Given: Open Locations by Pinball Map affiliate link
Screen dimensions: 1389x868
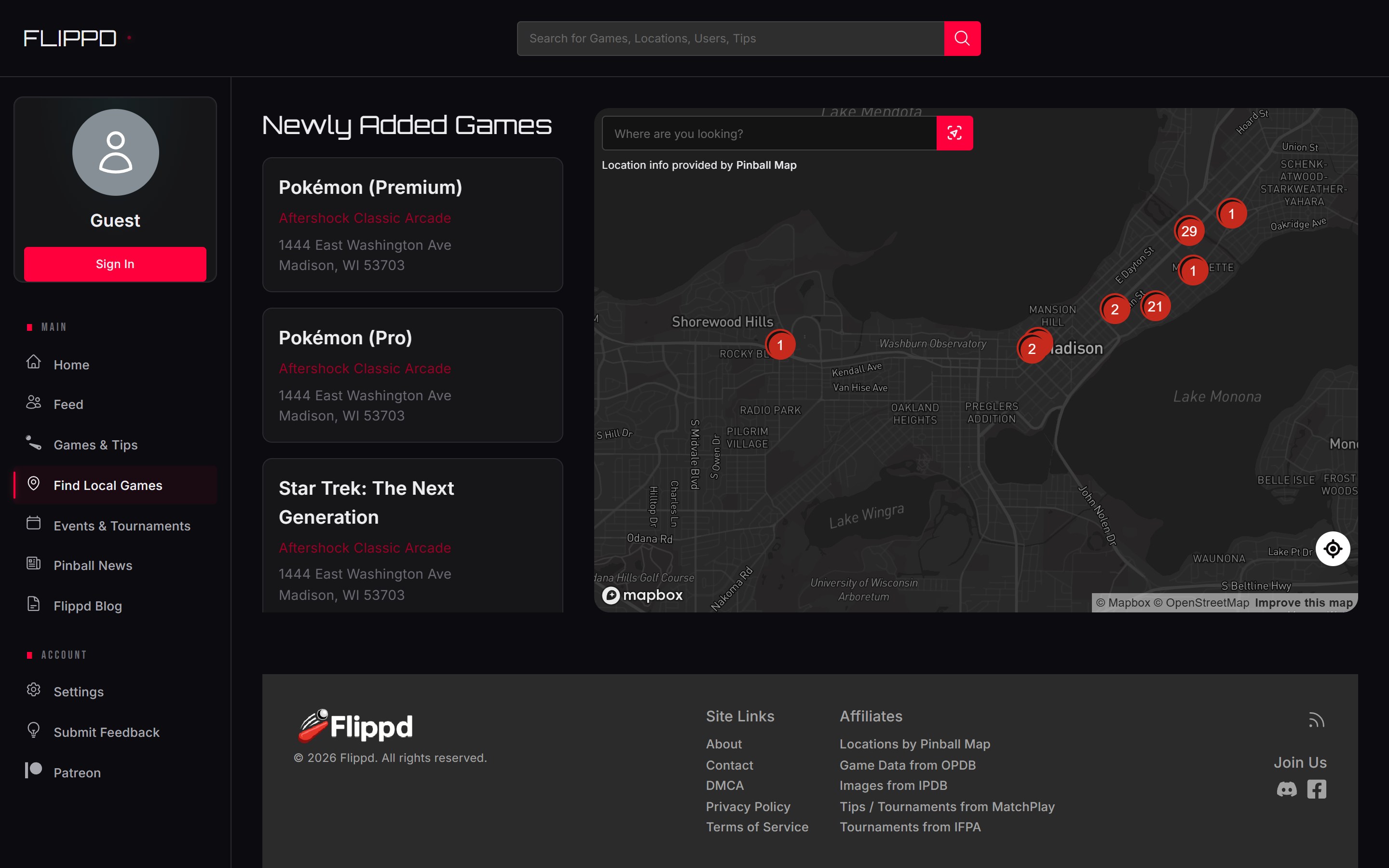Looking at the screenshot, I should 915,744.
